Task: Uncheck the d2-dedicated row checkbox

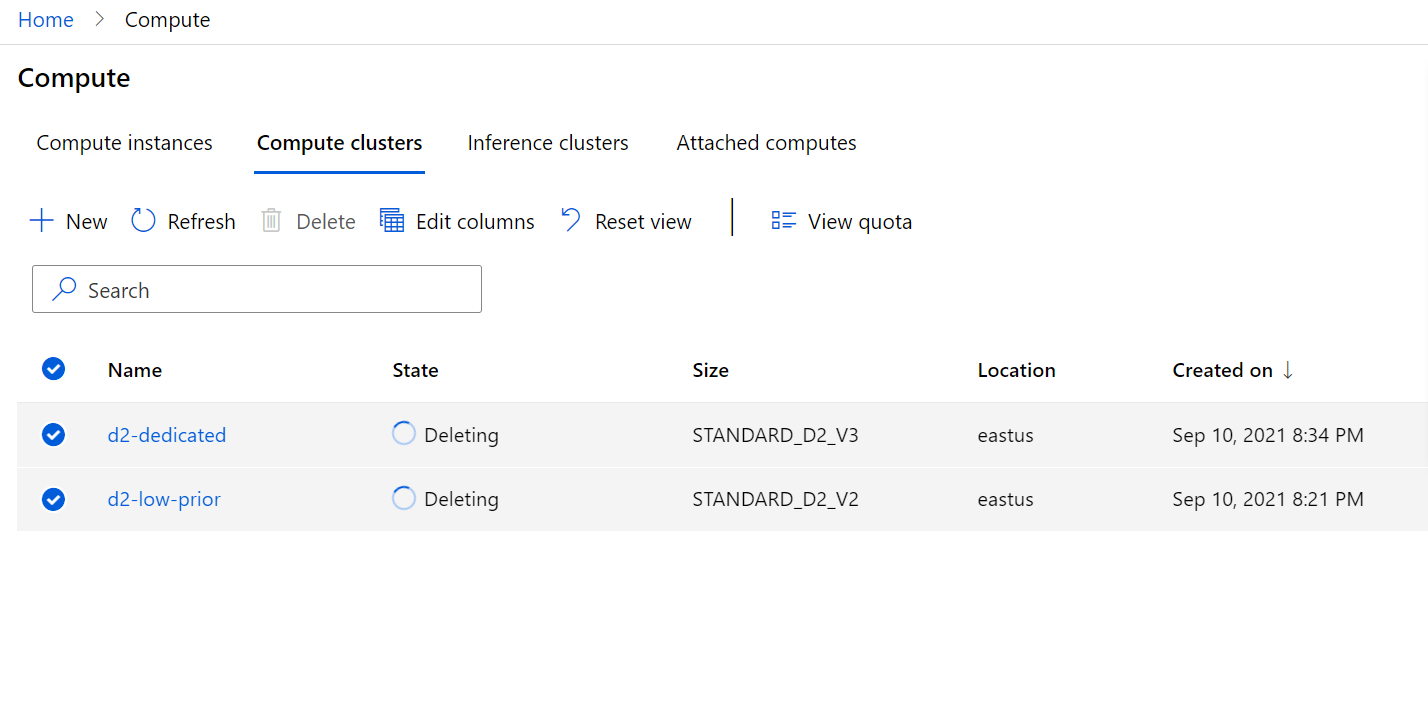Action: click(x=53, y=434)
